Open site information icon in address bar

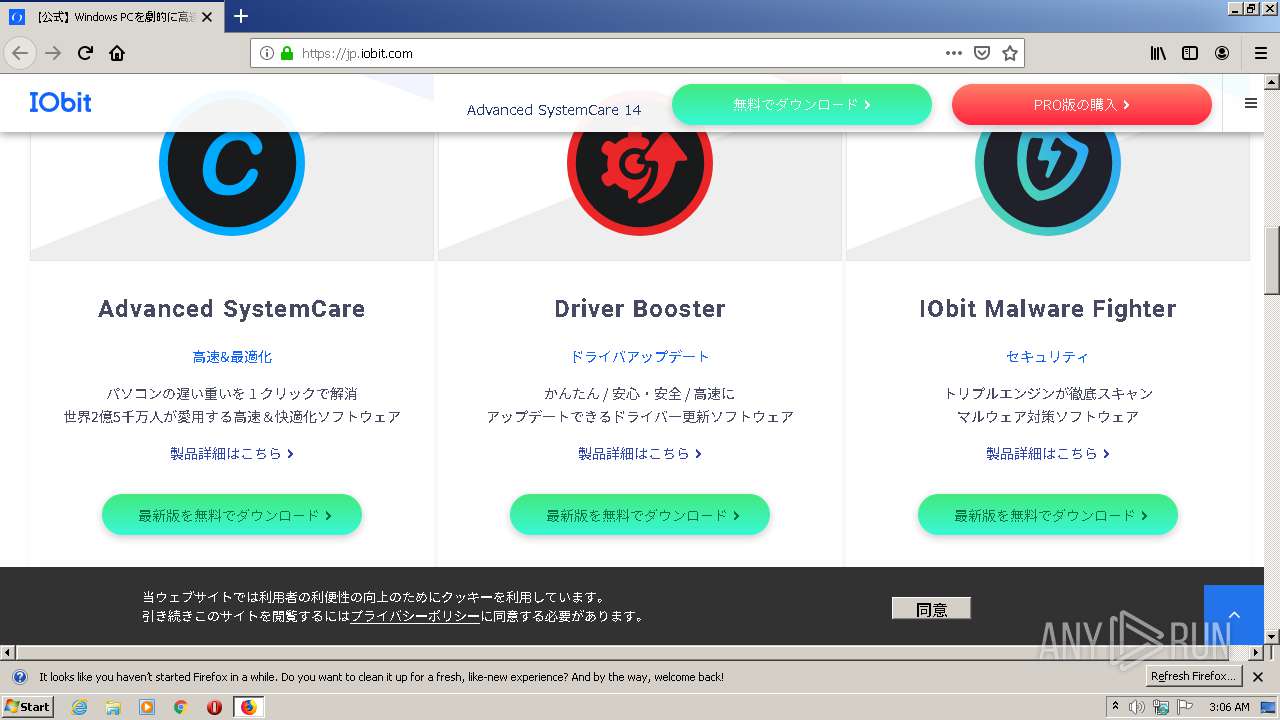click(267, 53)
